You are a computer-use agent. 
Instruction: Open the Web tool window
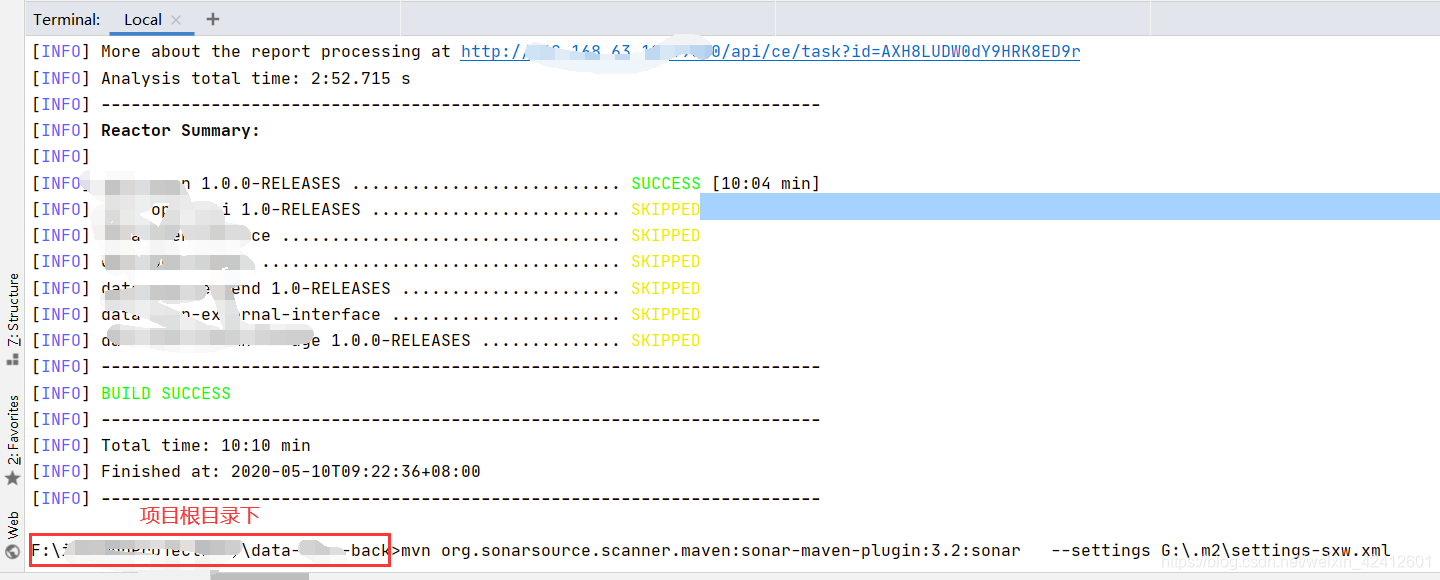point(14,523)
